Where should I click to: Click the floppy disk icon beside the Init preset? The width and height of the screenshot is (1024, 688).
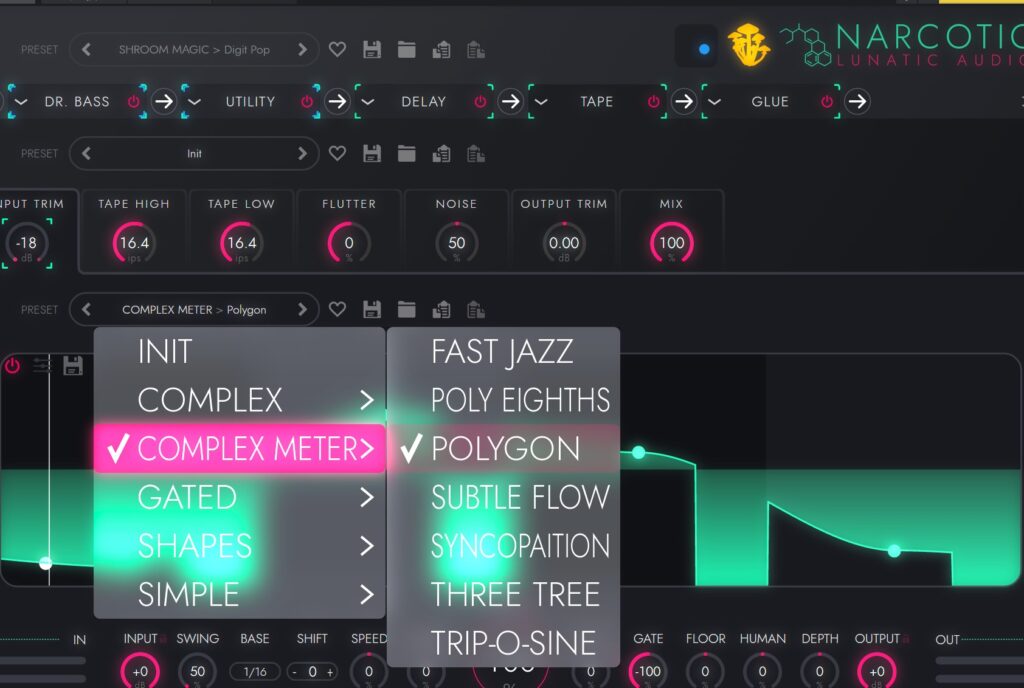coord(372,153)
